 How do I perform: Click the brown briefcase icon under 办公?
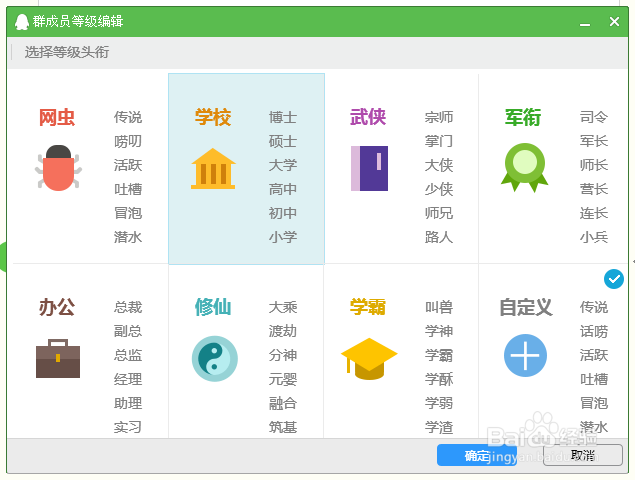pyautogui.click(x=58, y=358)
